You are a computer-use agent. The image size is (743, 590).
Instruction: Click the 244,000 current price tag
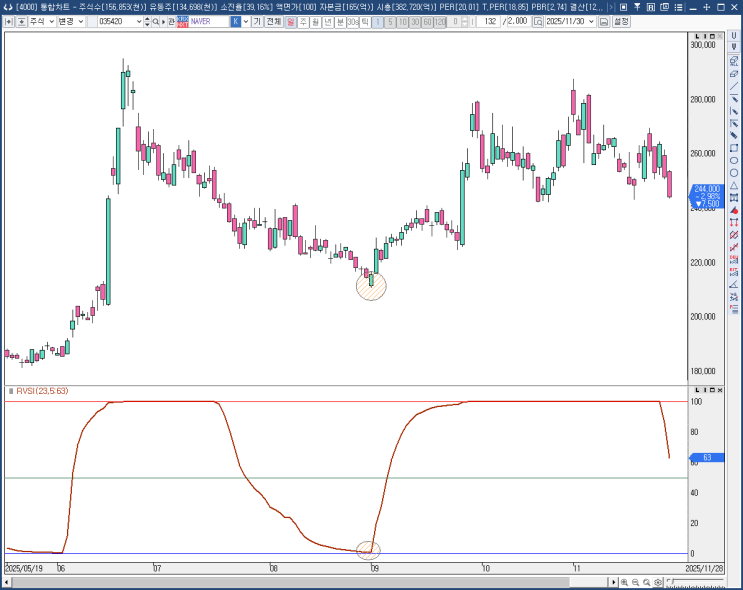point(707,196)
